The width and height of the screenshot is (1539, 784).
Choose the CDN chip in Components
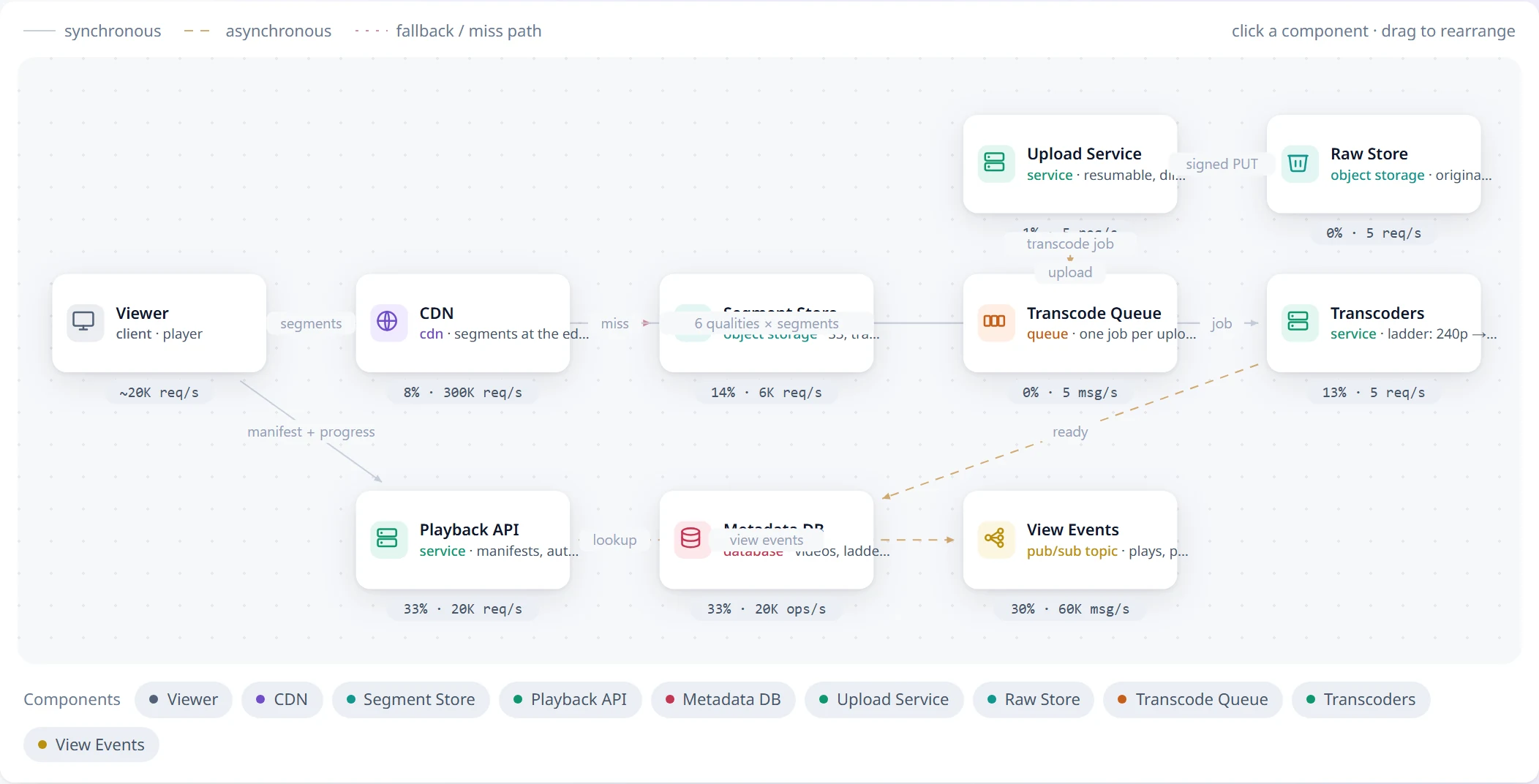tap(282, 700)
